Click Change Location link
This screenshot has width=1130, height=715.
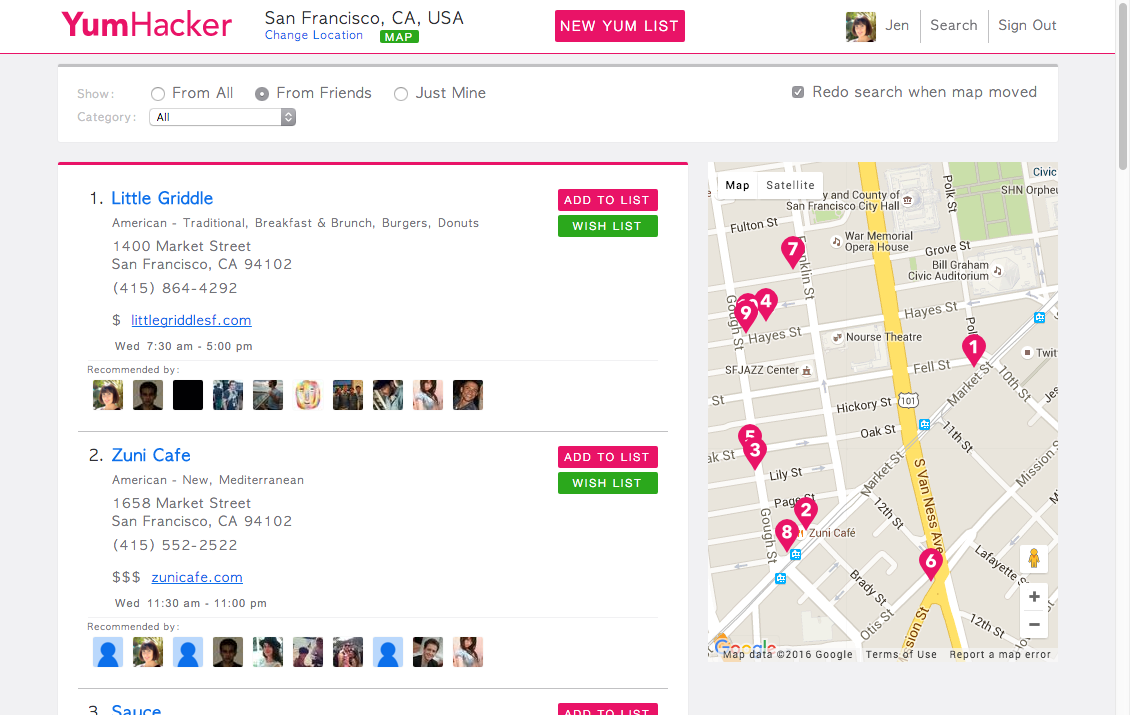pyautogui.click(x=313, y=35)
